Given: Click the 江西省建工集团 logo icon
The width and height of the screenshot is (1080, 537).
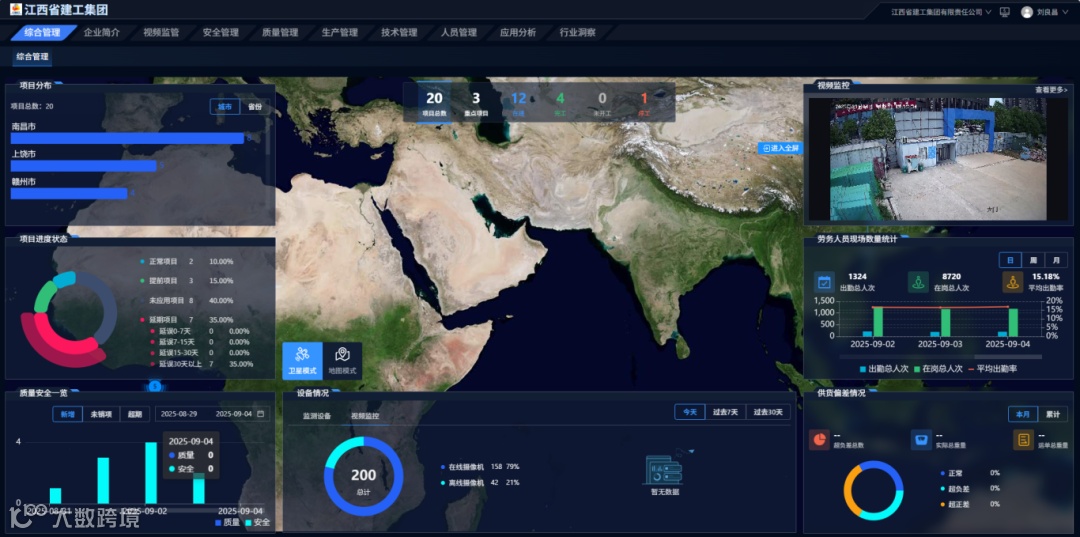Looking at the screenshot, I should tap(15, 10).
